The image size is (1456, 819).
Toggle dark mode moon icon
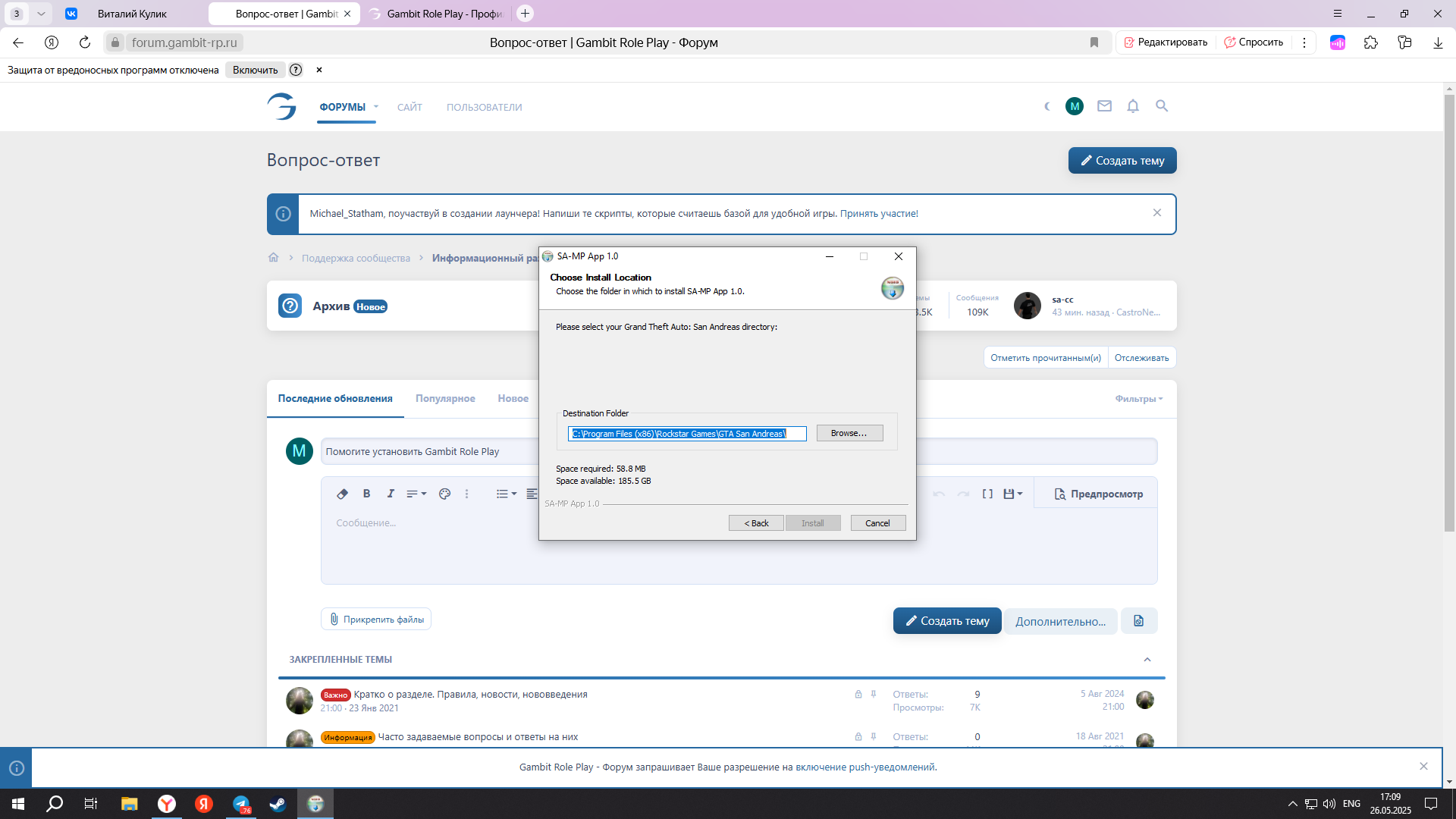click(1047, 107)
